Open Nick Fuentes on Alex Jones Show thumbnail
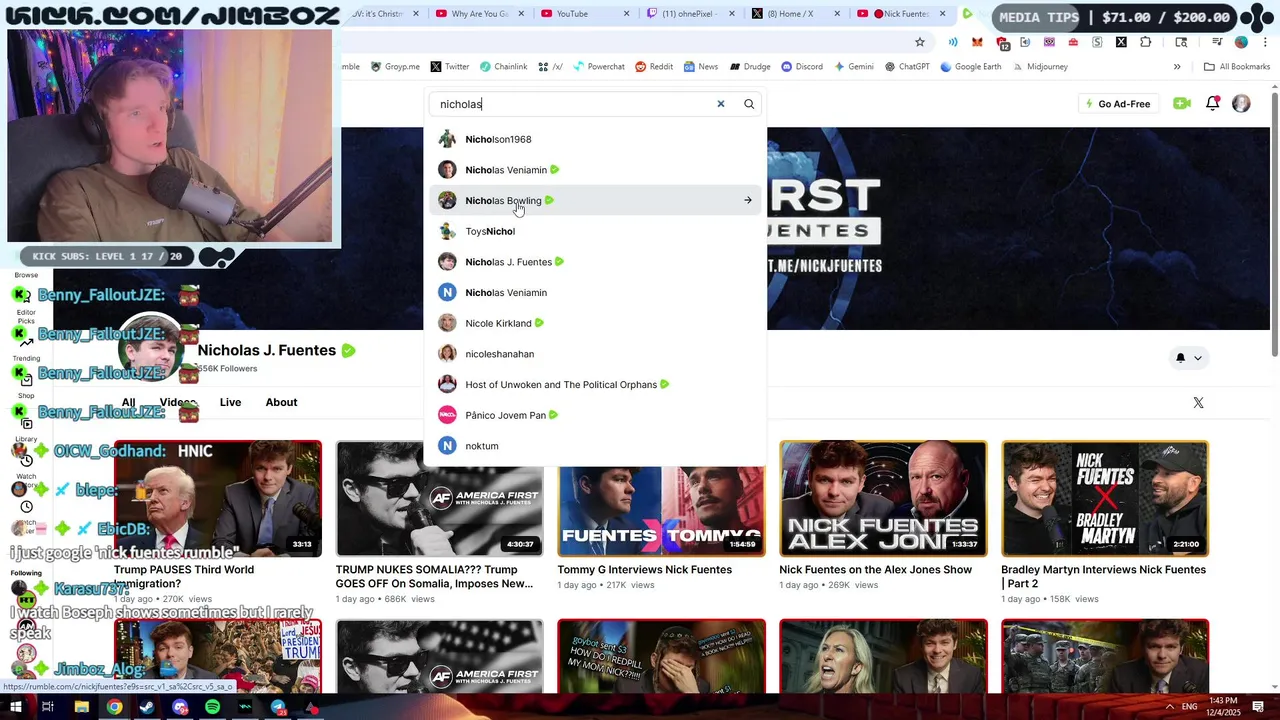The image size is (1280, 720). pyautogui.click(x=883, y=499)
